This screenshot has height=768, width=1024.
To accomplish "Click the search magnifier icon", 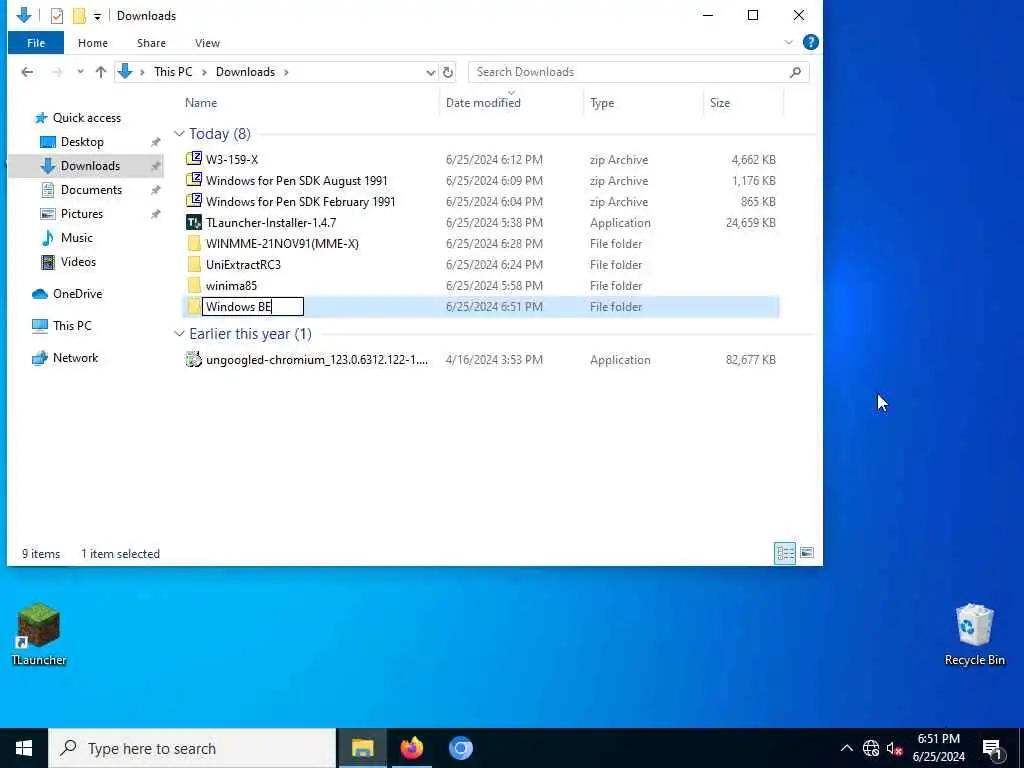I will tap(795, 72).
